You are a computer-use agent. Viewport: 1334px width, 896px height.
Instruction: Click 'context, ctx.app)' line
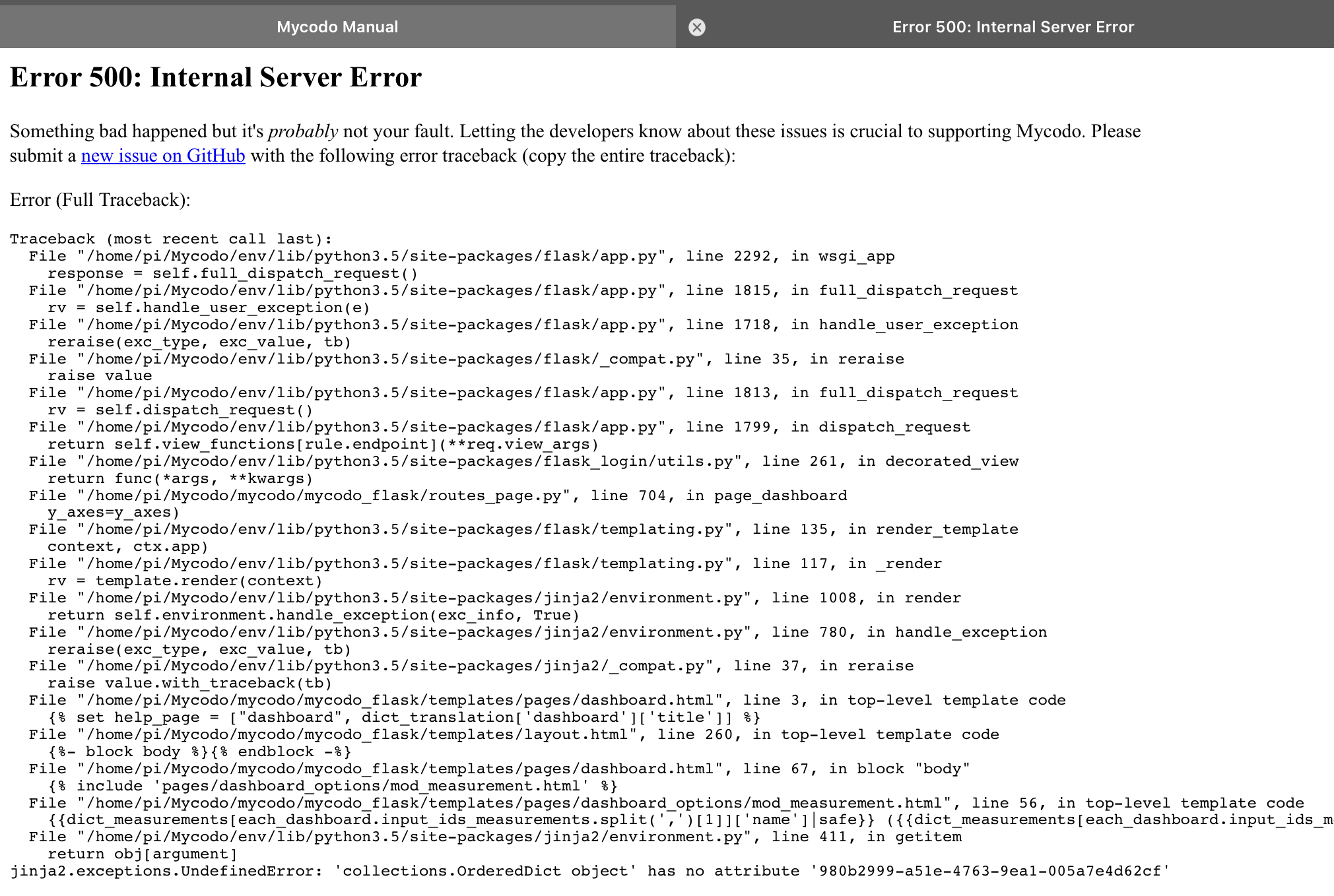click(128, 546)
